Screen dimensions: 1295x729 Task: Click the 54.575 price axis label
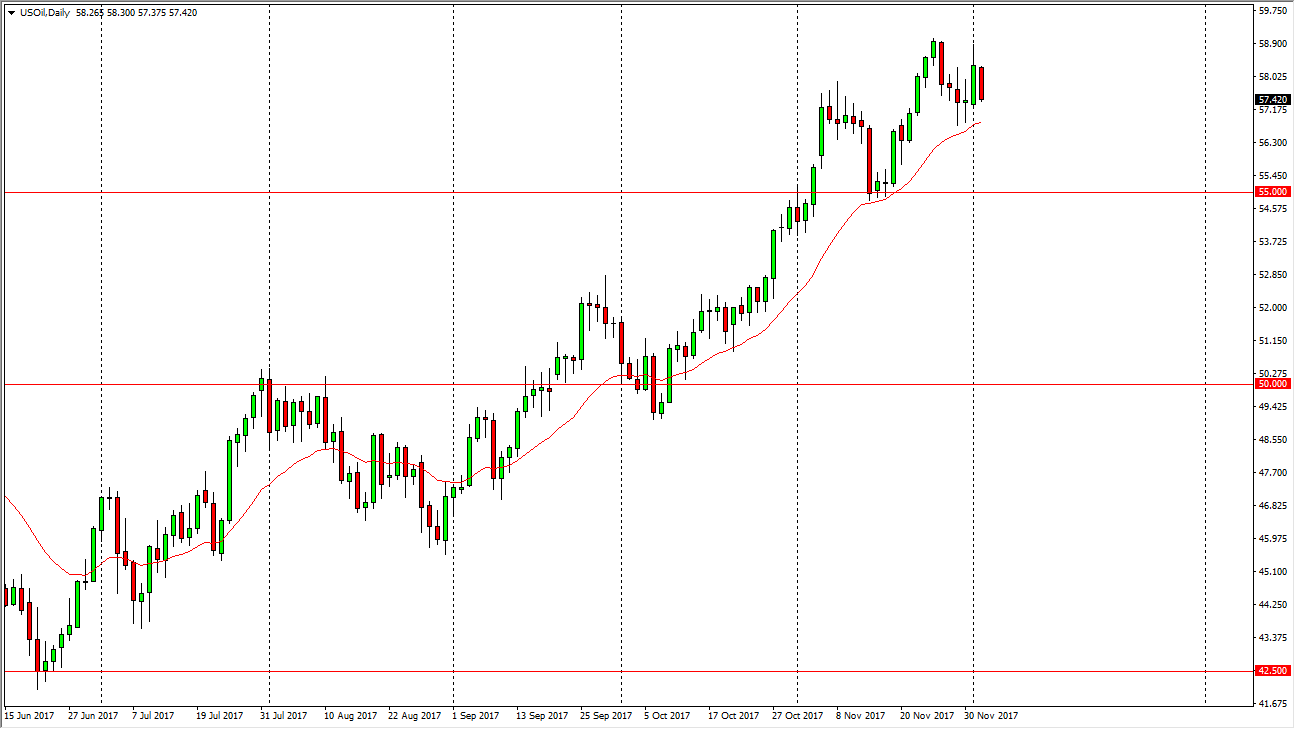pos(1272,209)
